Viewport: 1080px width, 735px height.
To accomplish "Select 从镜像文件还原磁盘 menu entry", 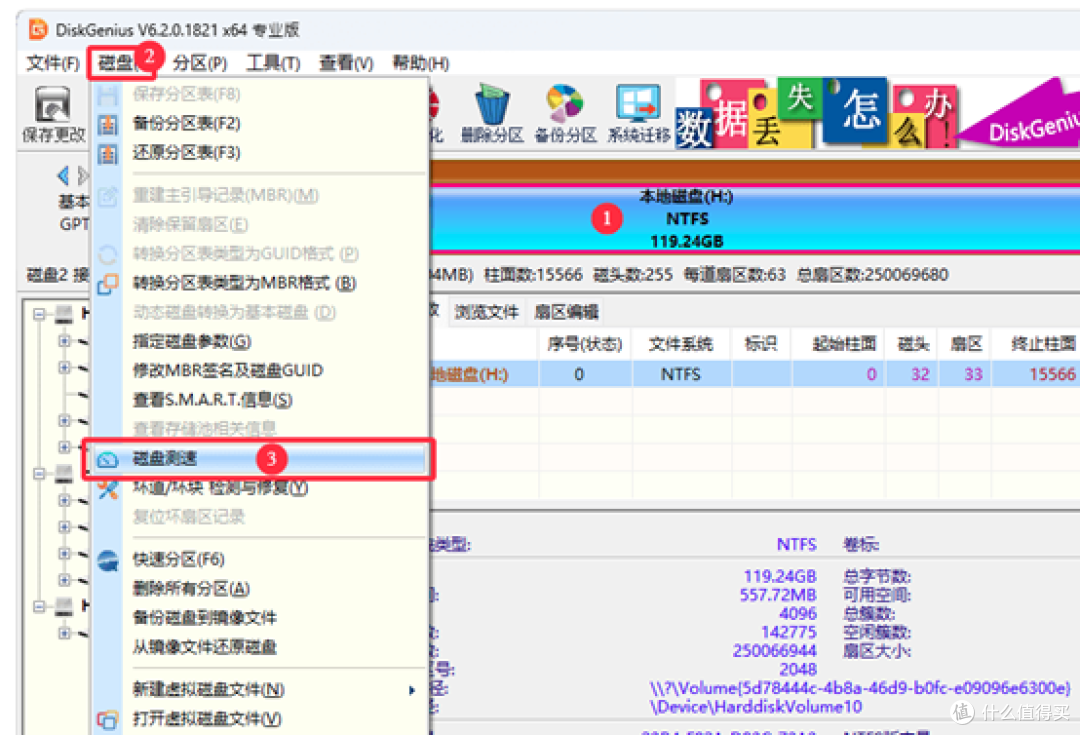I will click(205, 648).
